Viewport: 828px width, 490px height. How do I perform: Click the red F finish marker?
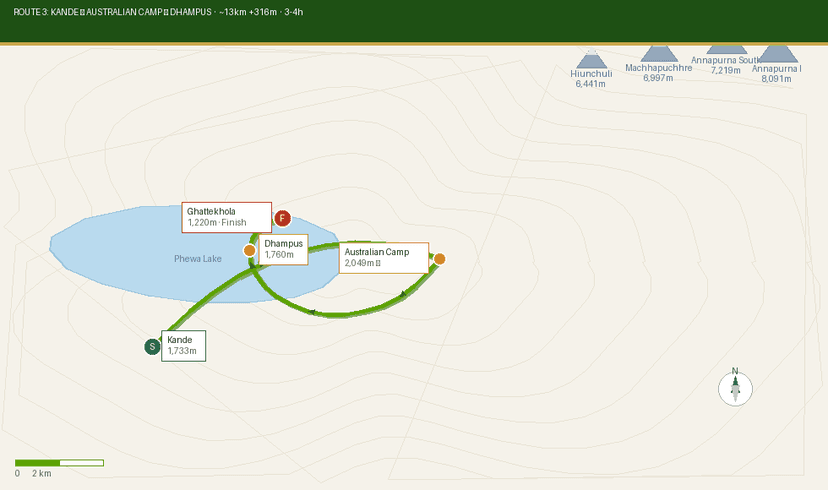pos(283,218)
